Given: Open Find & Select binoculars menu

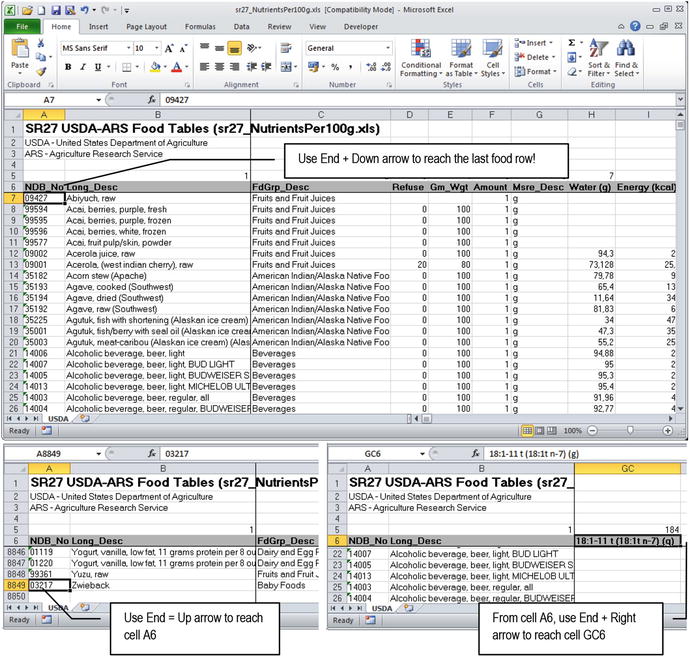Looking at the screenshot, I should click(x=626, y=58).
